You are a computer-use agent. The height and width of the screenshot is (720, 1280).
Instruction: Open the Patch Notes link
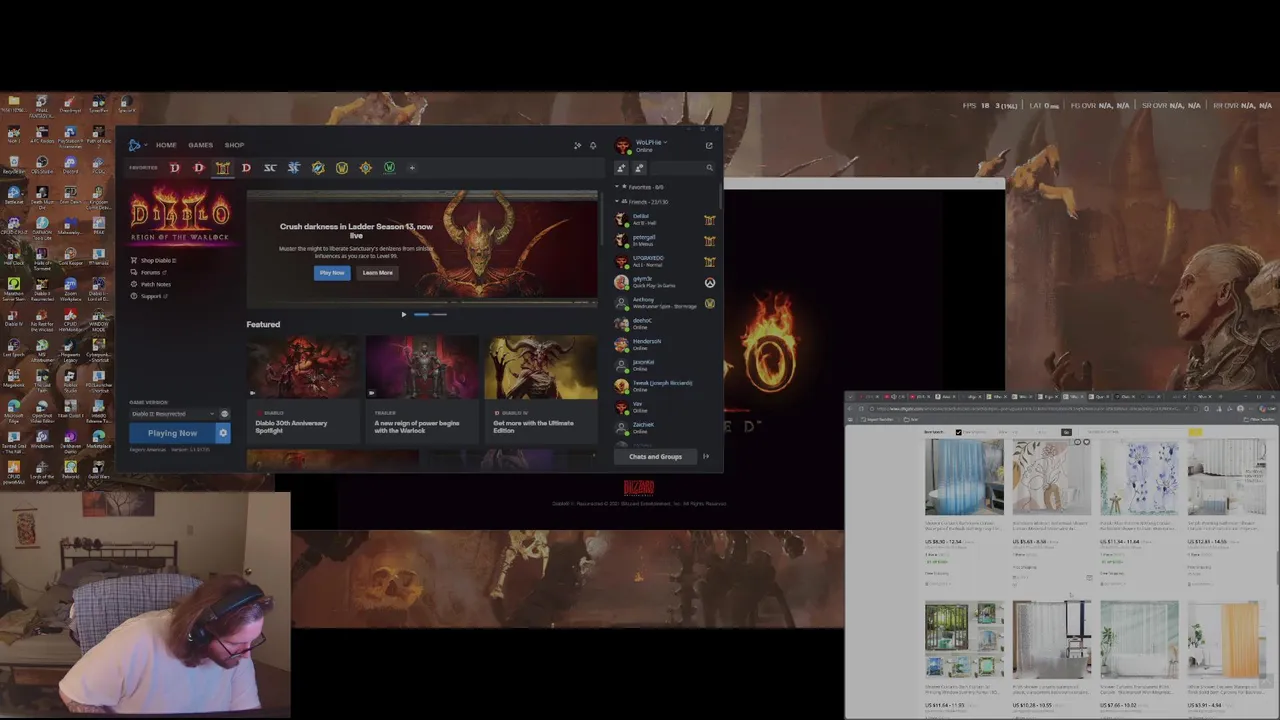click(151, 284)
